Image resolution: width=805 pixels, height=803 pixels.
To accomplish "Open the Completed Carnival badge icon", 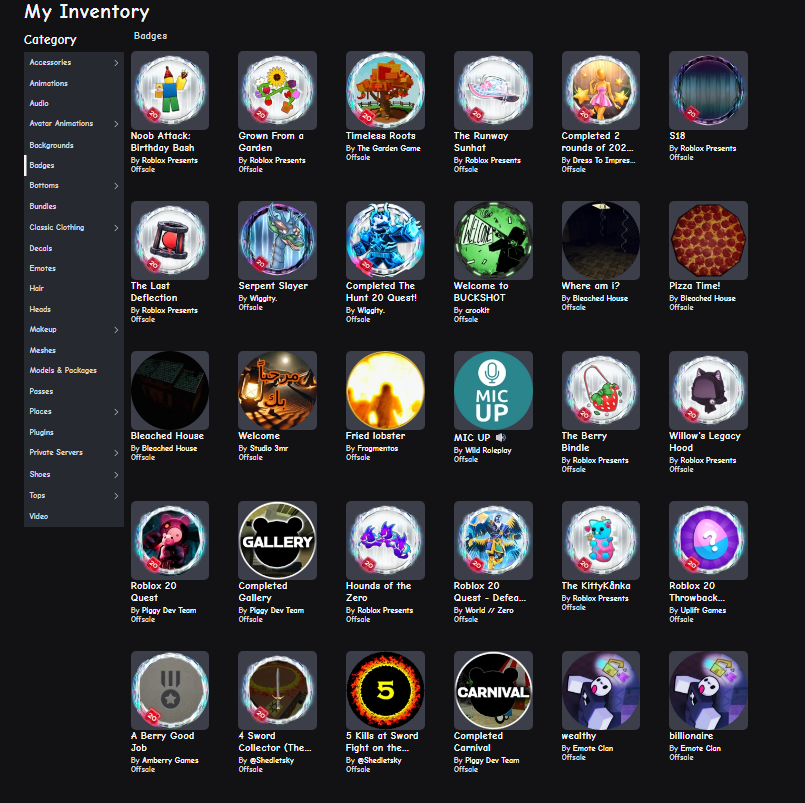I will 493,690.
